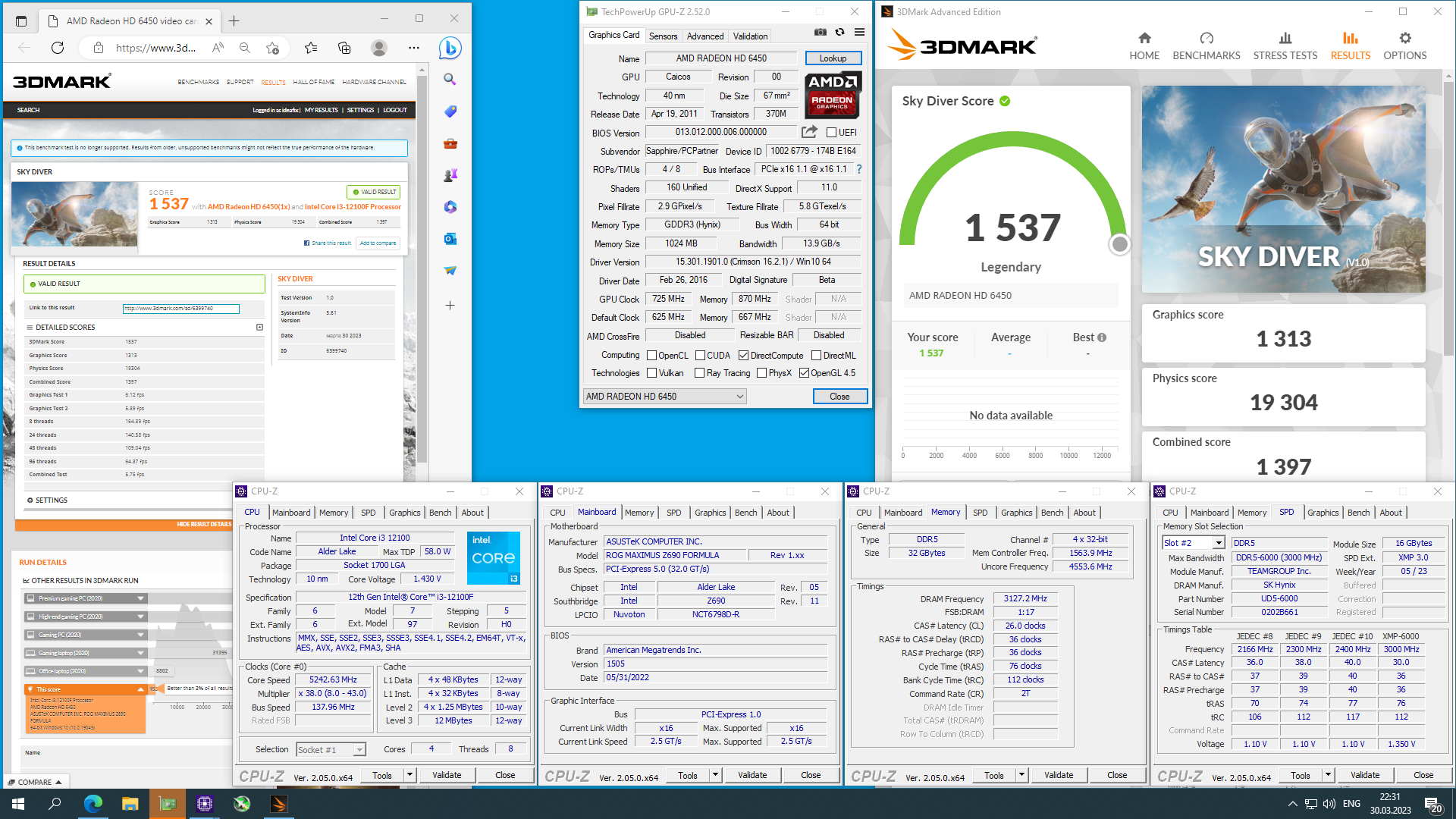This screenshot has width=1456, height=819.
Task: Refresh the Edge browser page
Action: tap(58, 48)
